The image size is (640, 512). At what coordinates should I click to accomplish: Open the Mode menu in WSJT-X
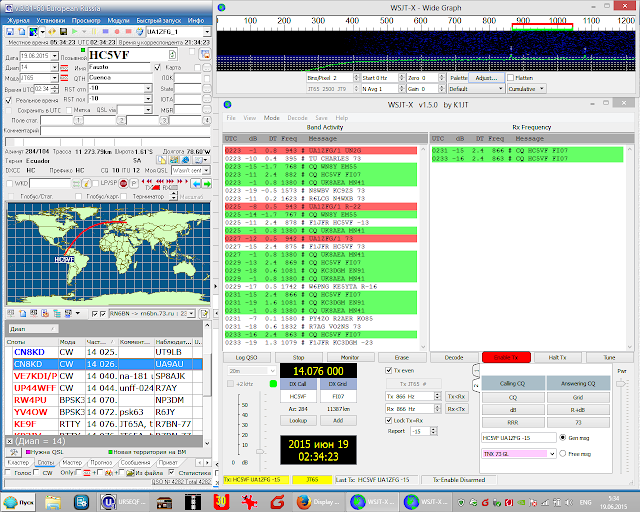coord(271,118)
